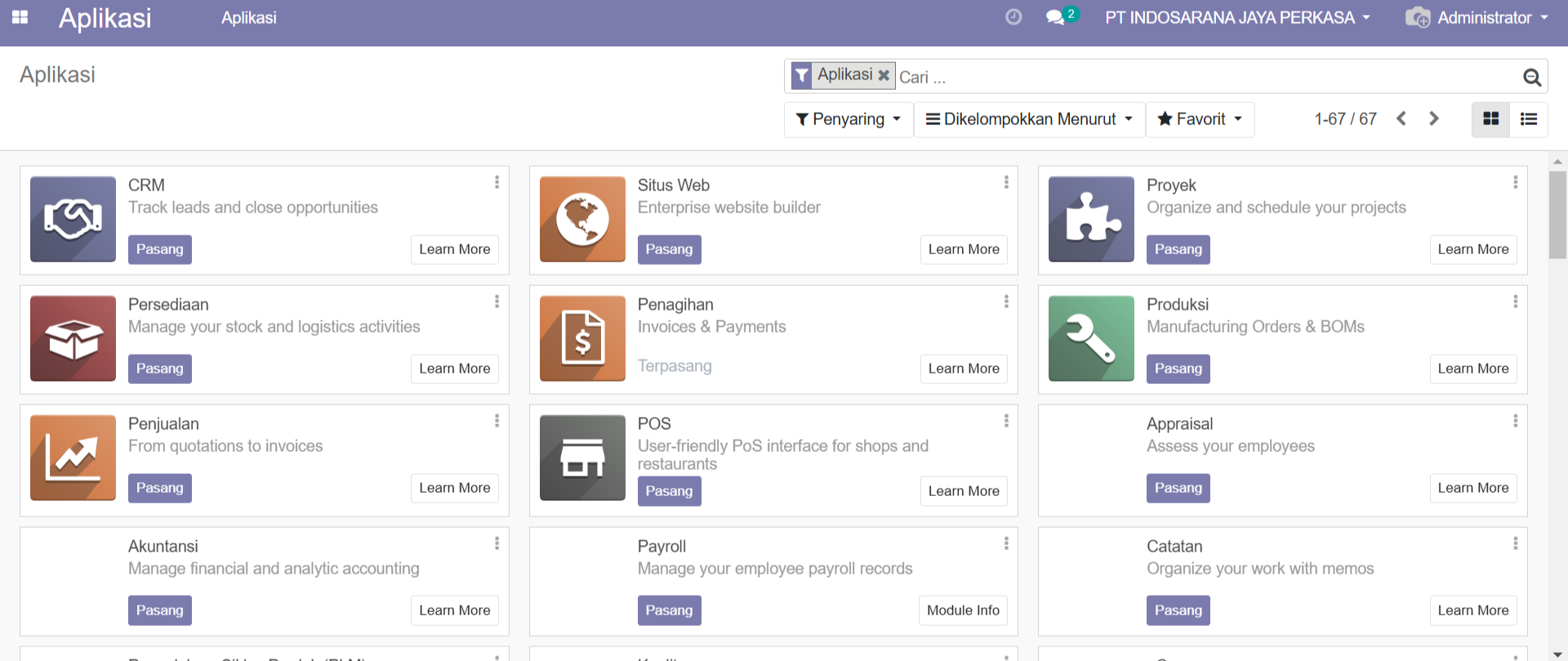This screenshot has height=661, width=1568.
Task: Click the Proyek puzzle piece icon
Action: tap(1091, 219)
